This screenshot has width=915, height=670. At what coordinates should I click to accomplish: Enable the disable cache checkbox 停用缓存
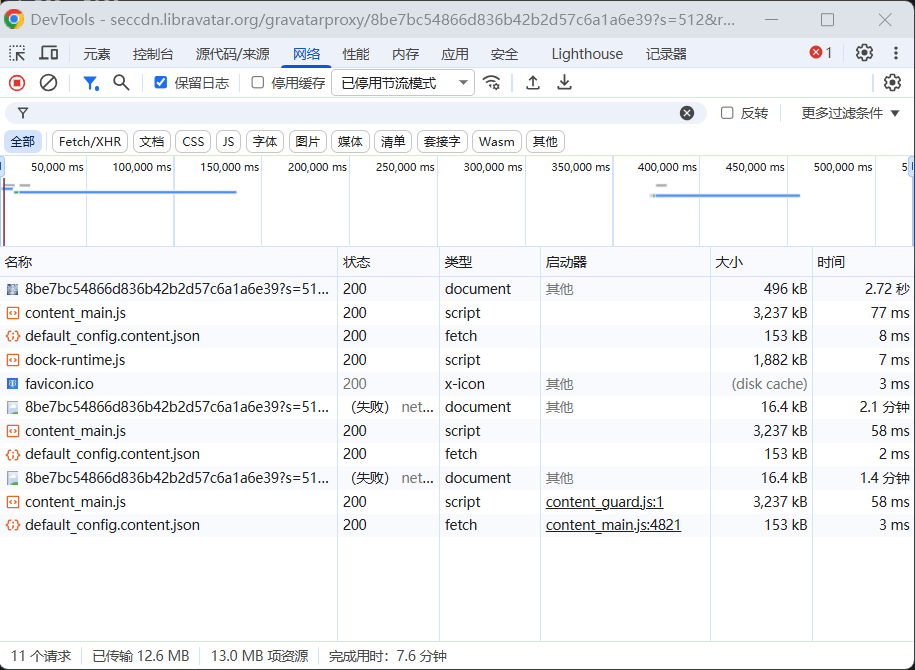[257, 82]
